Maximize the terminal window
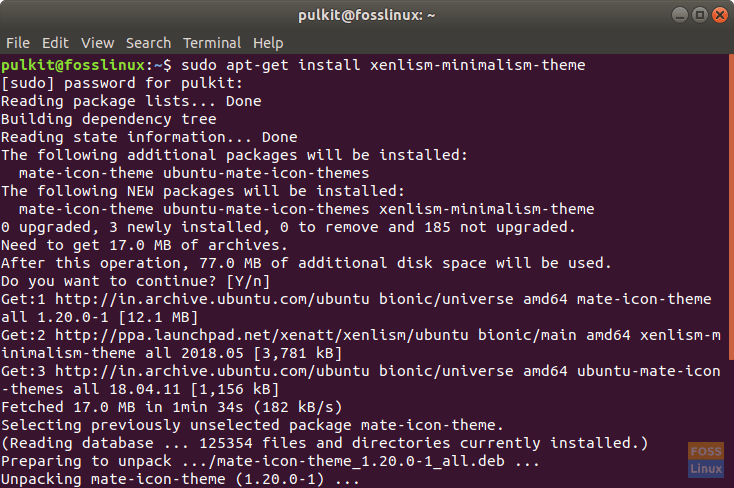The width and height of the screenshot is (734, 488). [x=700, y=15]
